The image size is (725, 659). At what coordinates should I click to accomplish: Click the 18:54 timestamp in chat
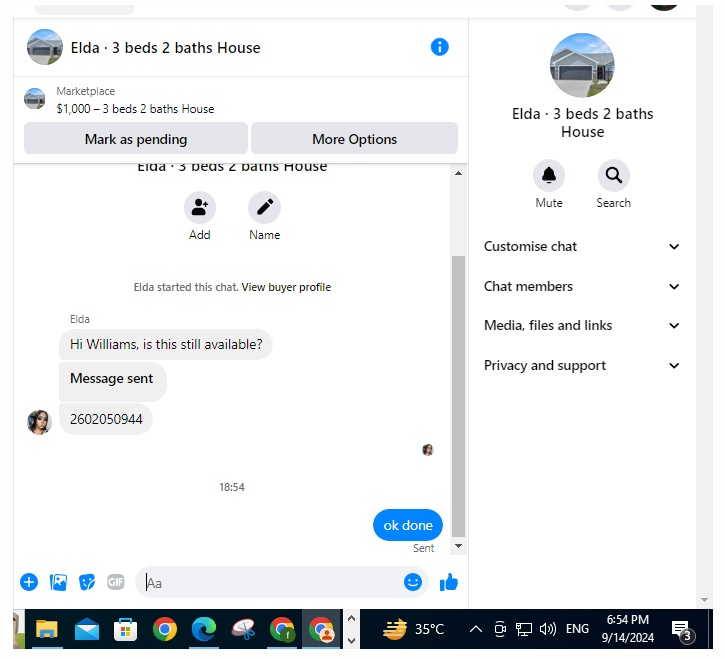click(x=232, y=487)
